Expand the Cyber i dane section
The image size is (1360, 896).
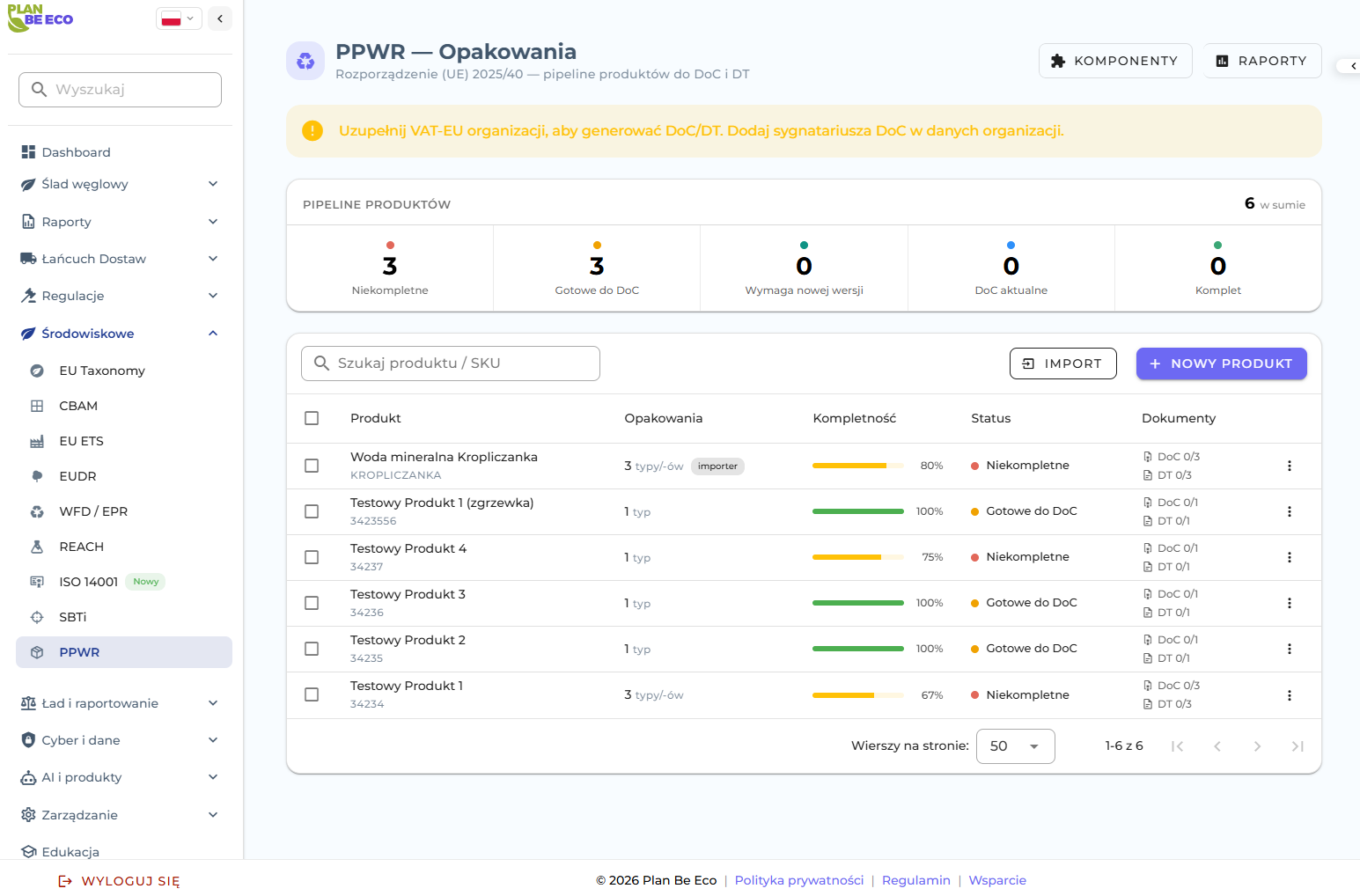tap(120, 740)
